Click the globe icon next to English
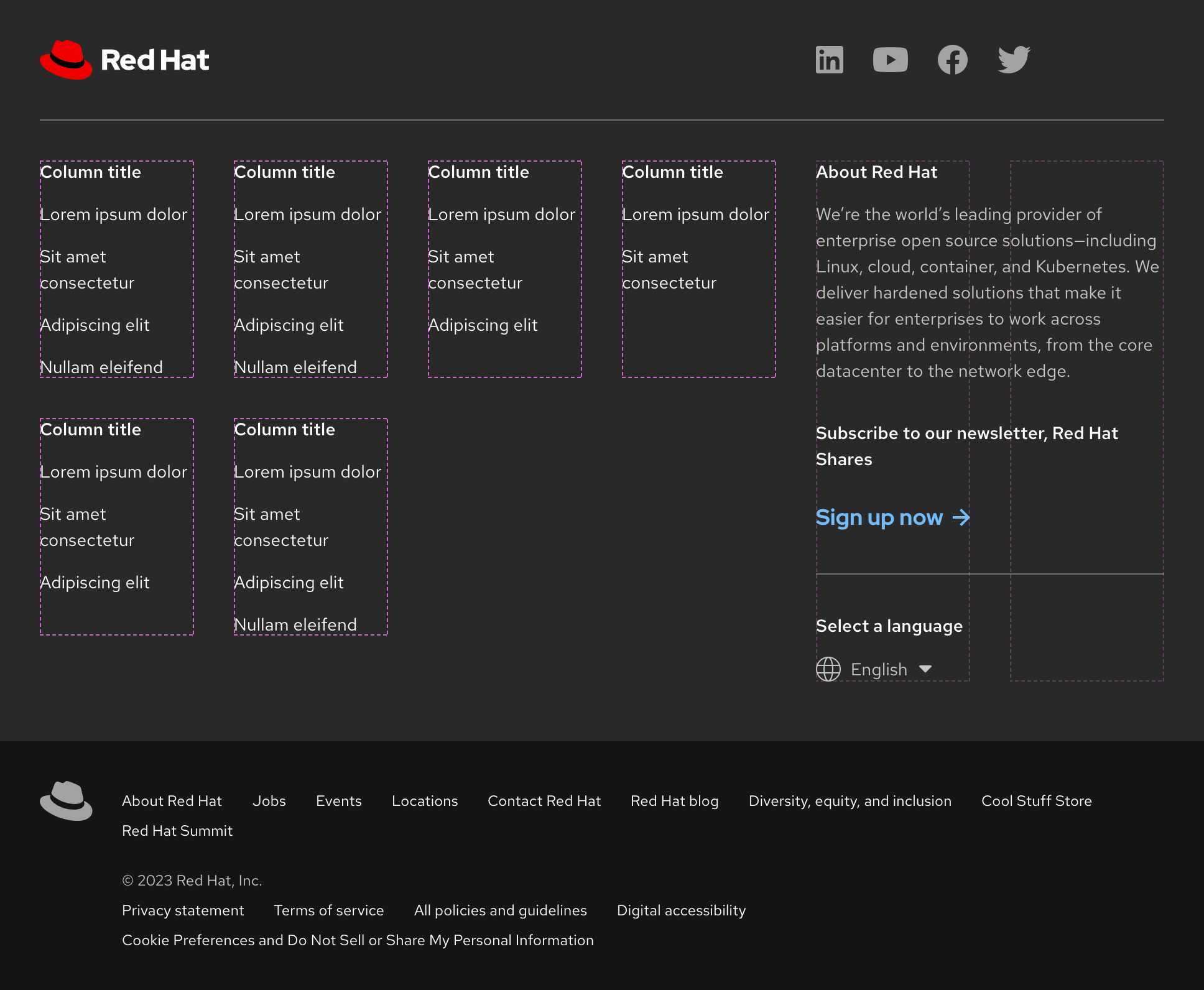Image resolution: width=1204 pixels, height=990 pixels. (828, 669)
